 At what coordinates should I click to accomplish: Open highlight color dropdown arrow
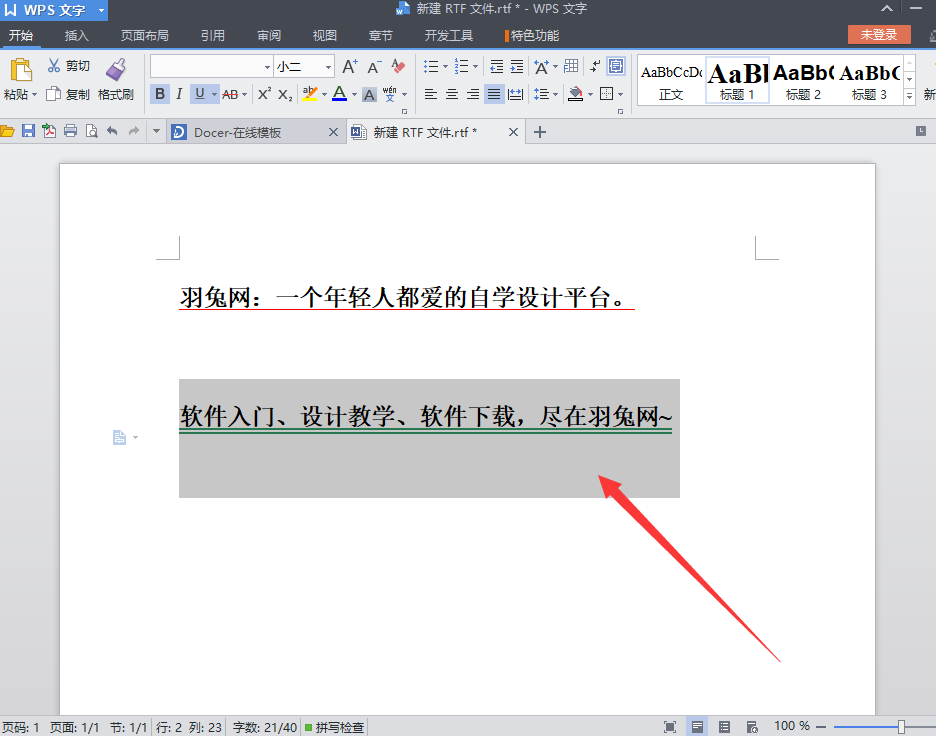(x=324, y=94)
